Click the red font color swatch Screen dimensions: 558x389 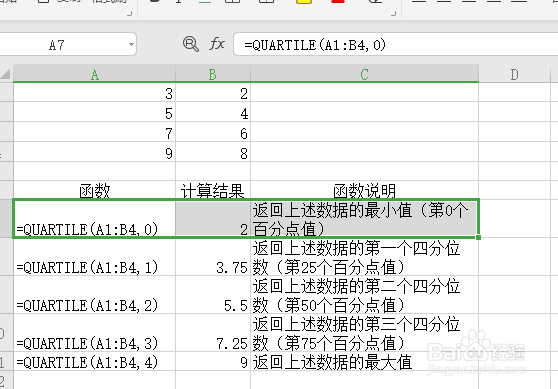[338, 2]
